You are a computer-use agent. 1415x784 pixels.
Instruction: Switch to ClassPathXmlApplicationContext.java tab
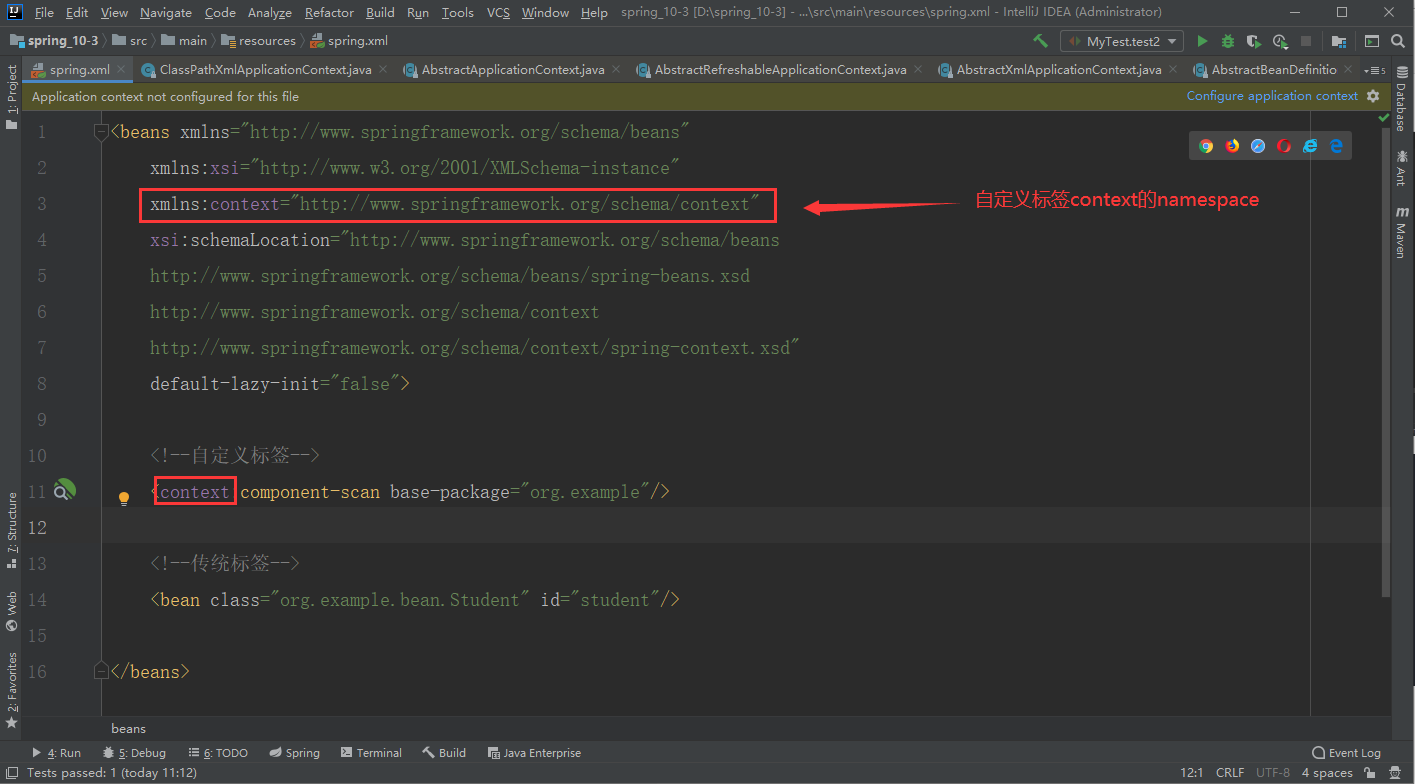(265, 70)
